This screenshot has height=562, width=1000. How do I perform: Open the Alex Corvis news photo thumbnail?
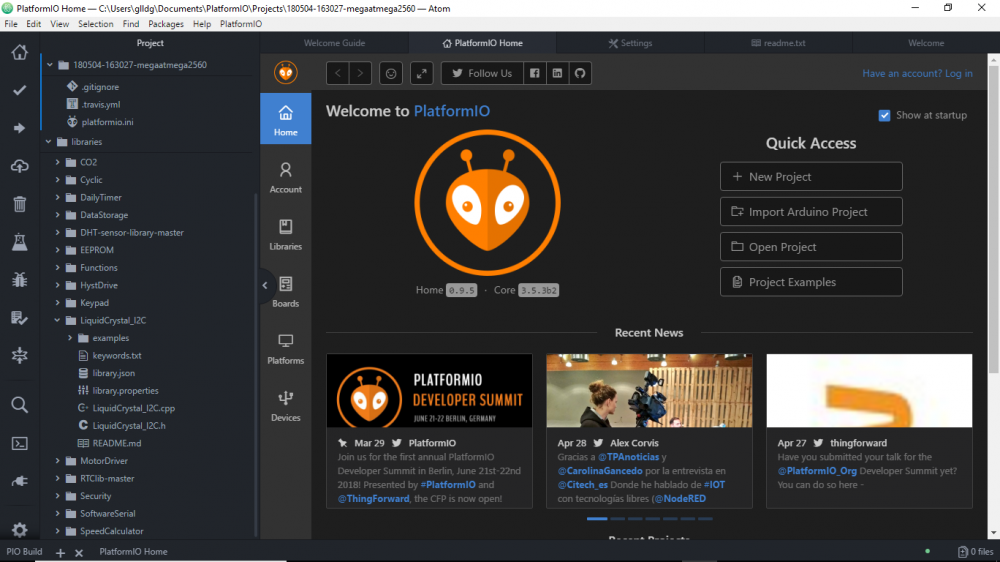pos(649,390)
